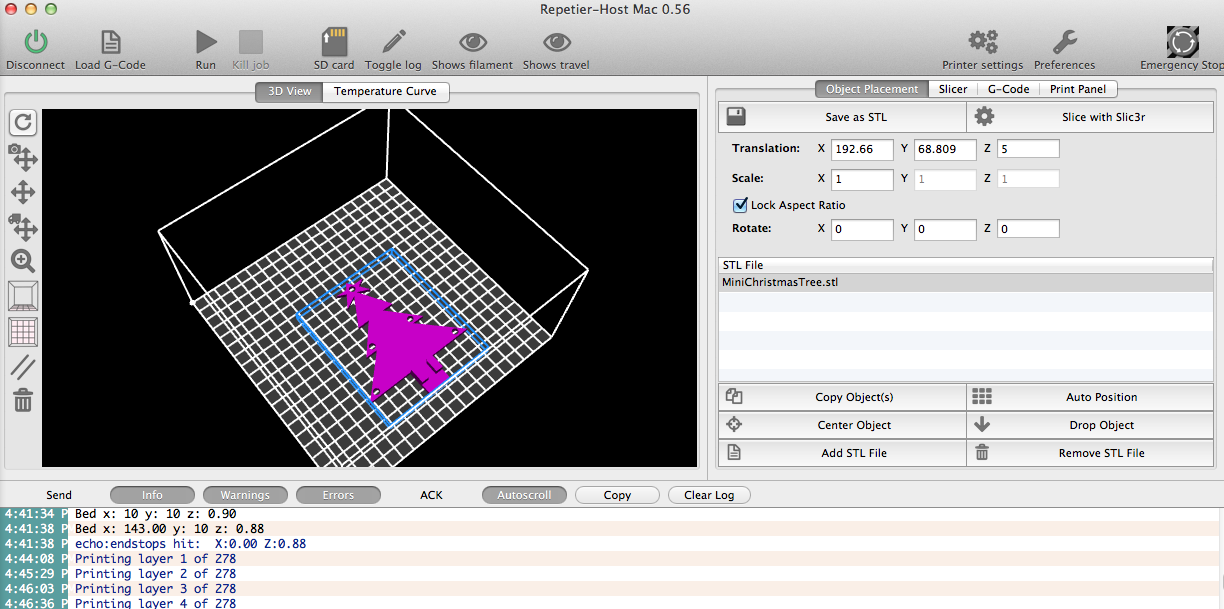This screenshot has width=1224, height=609.
Task: Click Center Object button
Action: pos(842,425)
